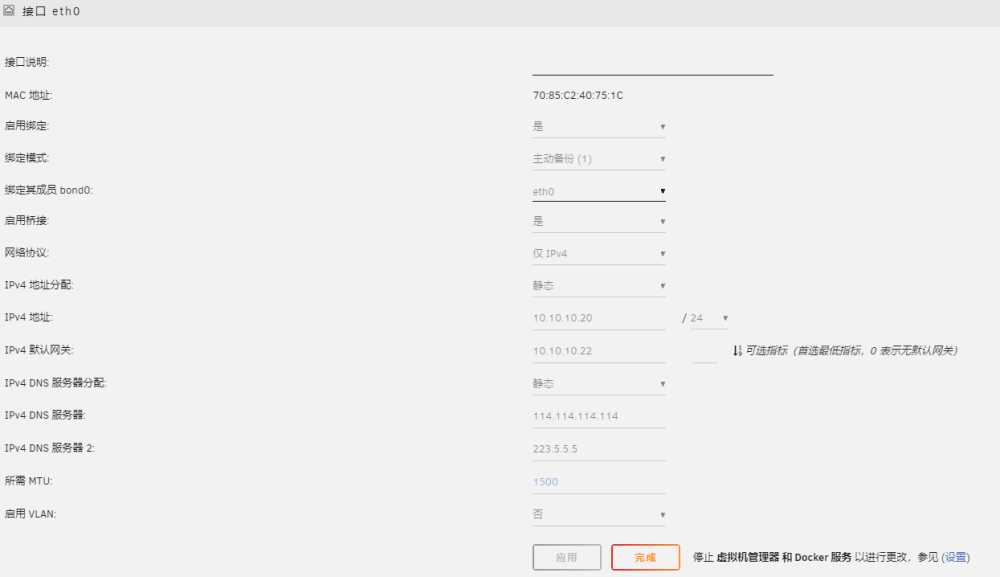Click the 接口 eth0 header title
Screen dimensions: 1000x577
click(51, 11)
